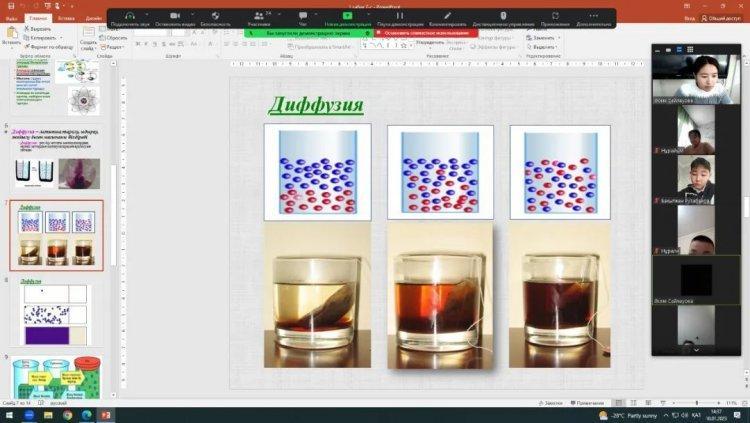The image size is (750, 423).
Task: Open Zoom Security shield icon
Action: 215,16
